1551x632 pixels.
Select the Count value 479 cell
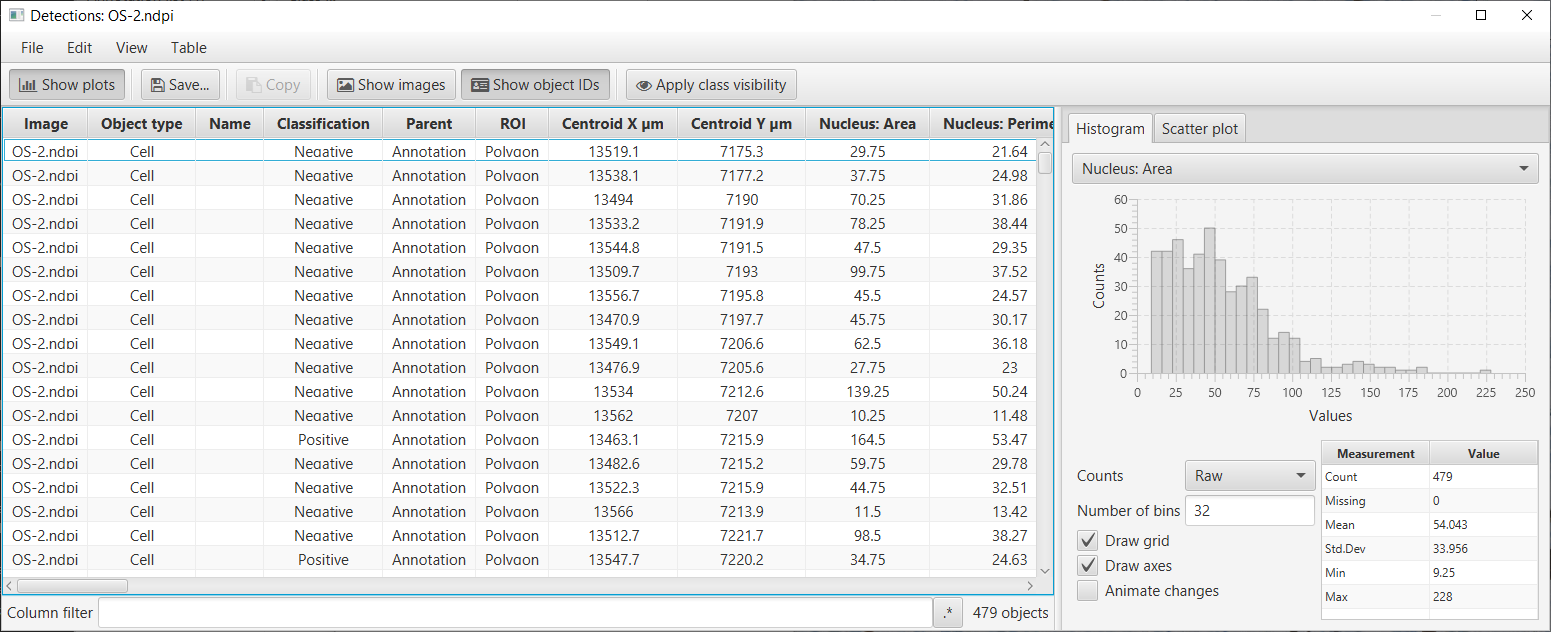tap(1483, 477)
